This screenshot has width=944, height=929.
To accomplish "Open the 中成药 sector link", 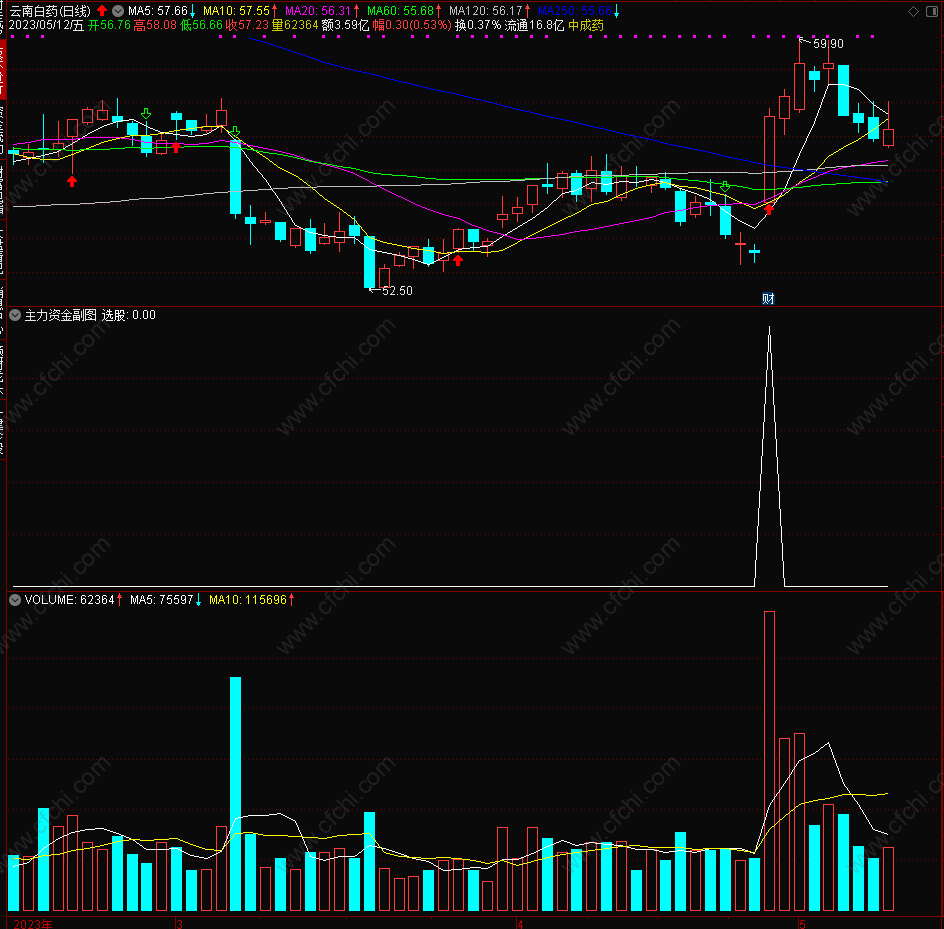I will click(x=586, y=25).
